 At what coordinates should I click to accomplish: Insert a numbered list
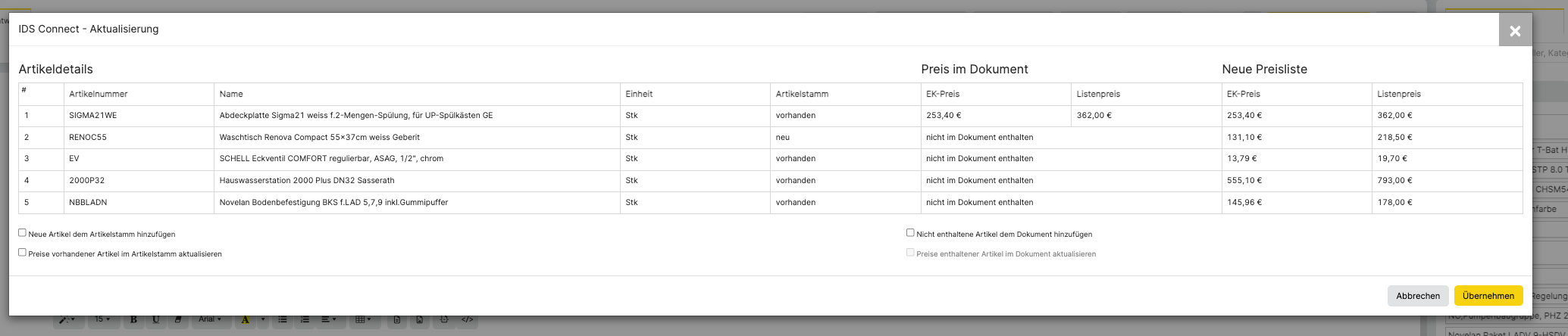[x=305, y=319]
